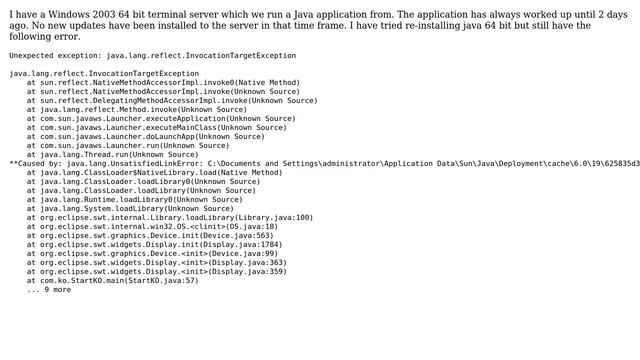640x360 pixels.
Task: Select the "Launcher.doLaunchApp" stack line
Action: click(x=146, y=136)
